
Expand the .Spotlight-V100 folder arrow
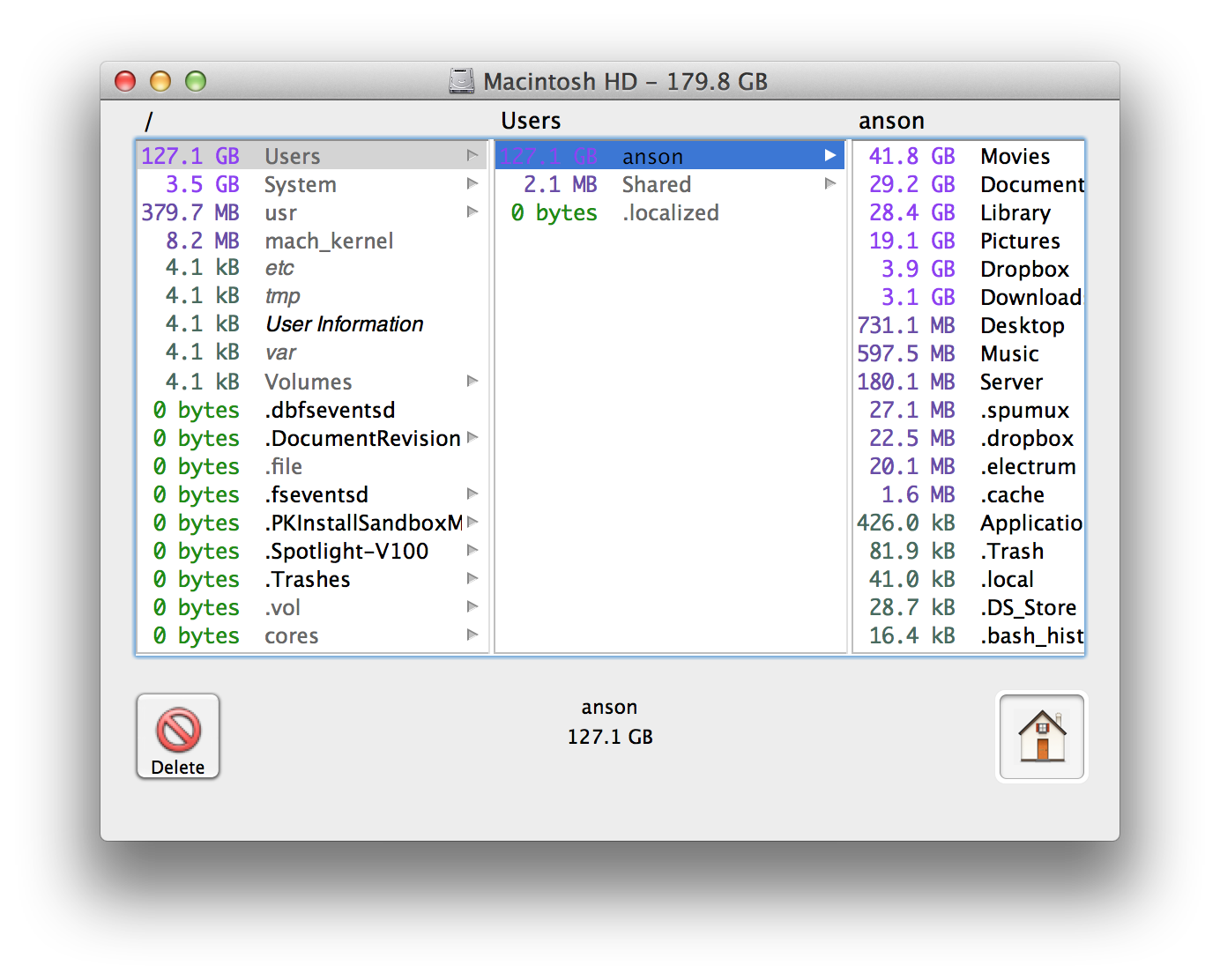pos(472,550)
